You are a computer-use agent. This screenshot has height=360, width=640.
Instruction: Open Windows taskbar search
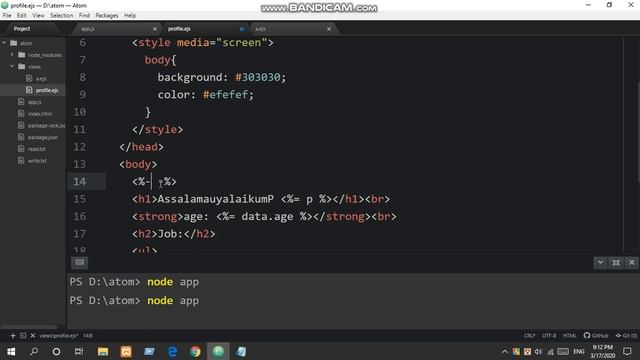coord(34,351)
